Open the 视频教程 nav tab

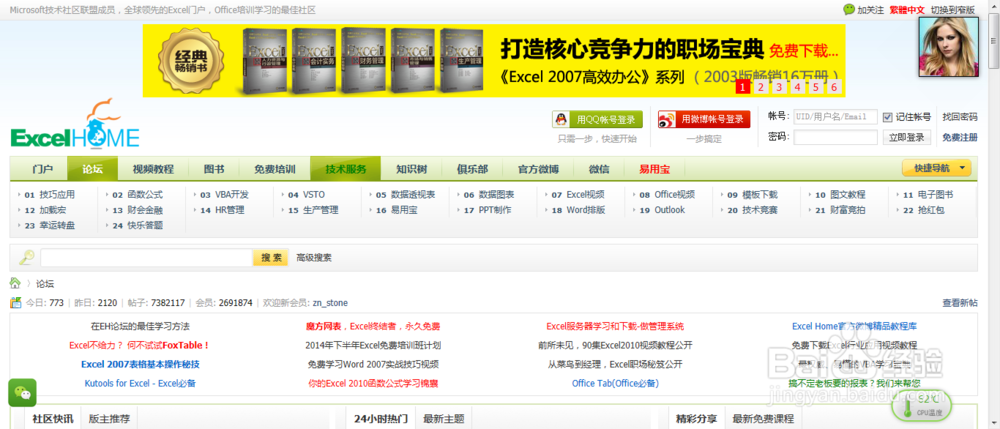coord(153,169)
